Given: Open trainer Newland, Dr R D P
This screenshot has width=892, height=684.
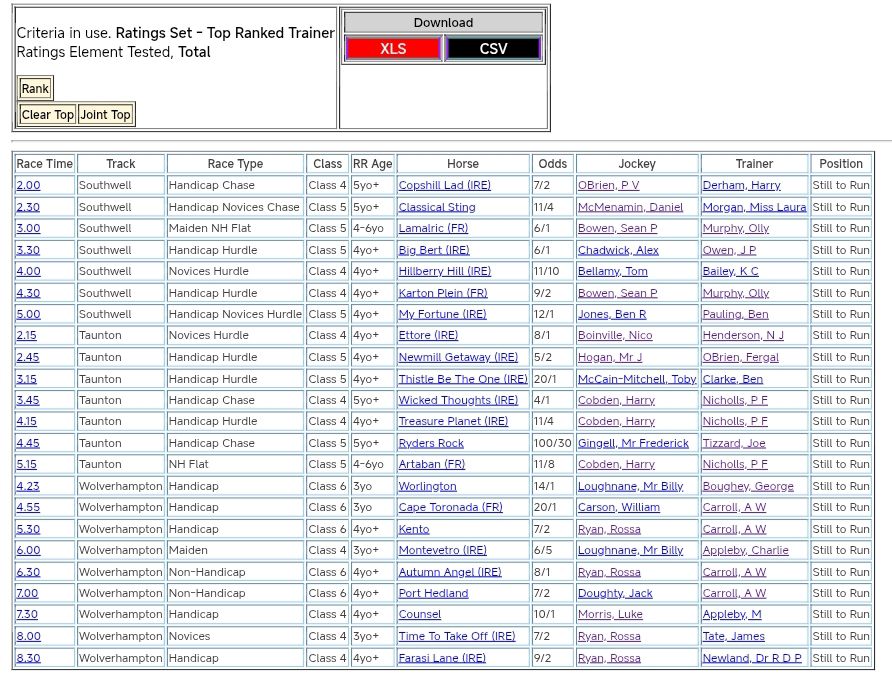Looking at the screenshot, I should [754, 658].
